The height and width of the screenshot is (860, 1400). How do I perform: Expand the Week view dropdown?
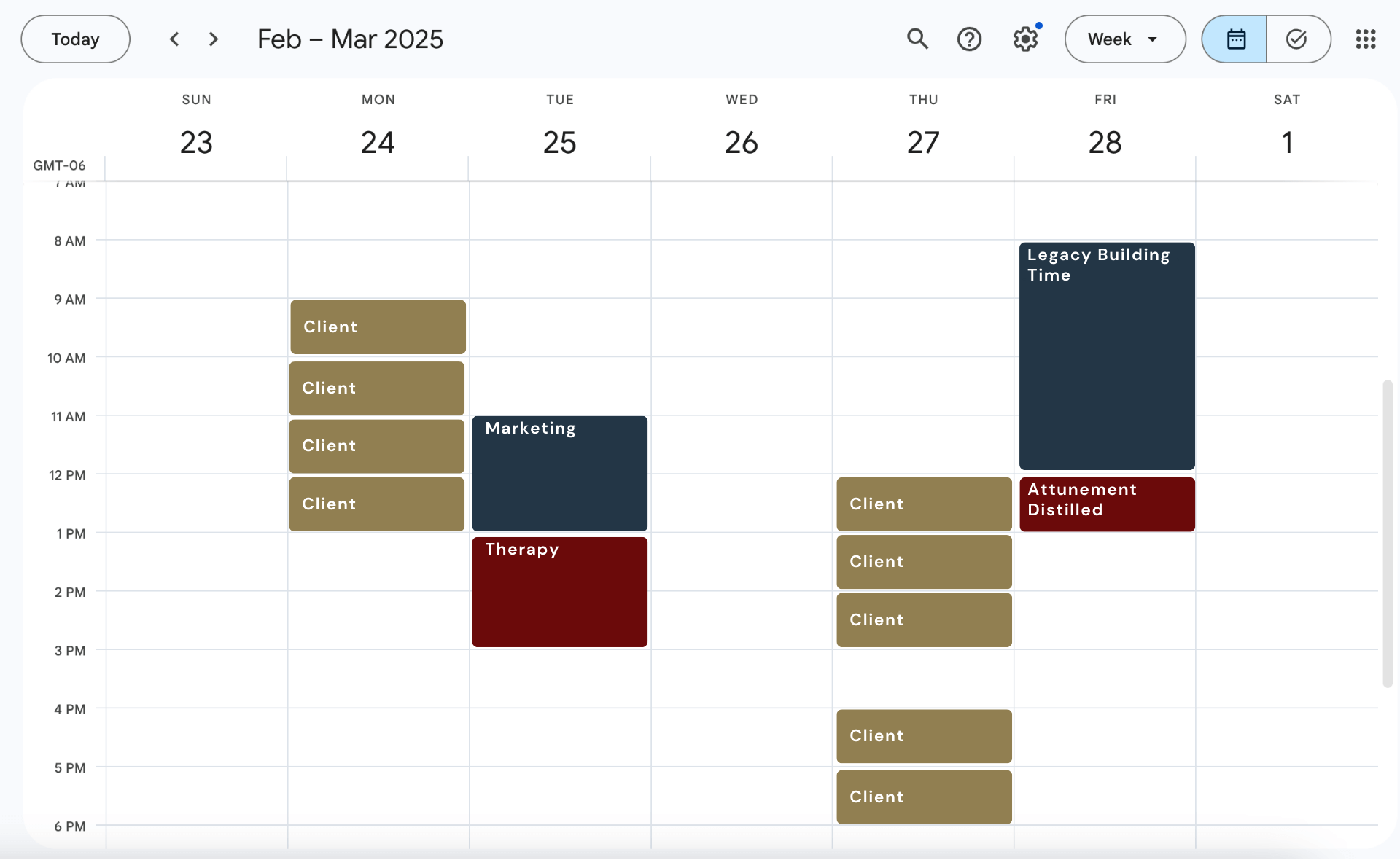coord(1124,39)
